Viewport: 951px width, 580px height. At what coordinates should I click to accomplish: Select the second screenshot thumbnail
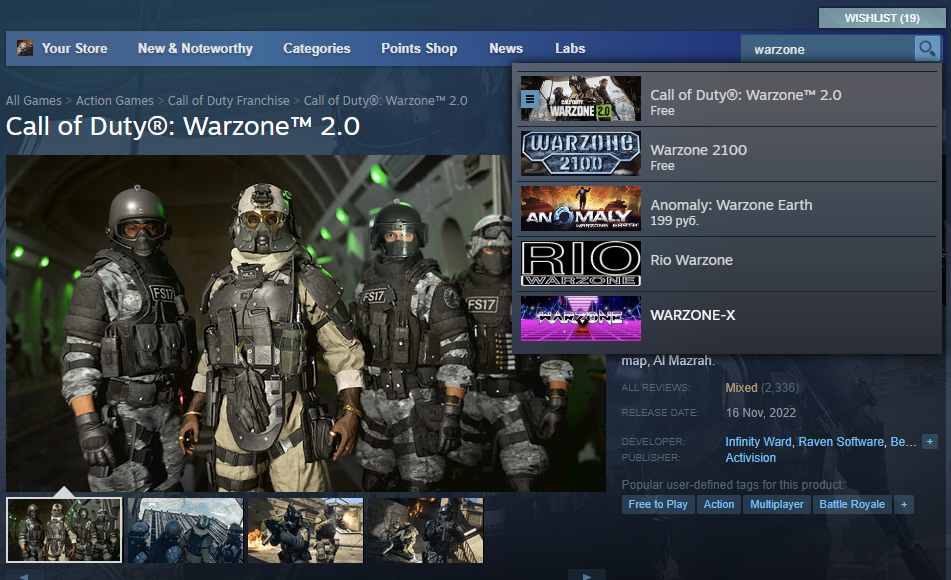point(185,529)
